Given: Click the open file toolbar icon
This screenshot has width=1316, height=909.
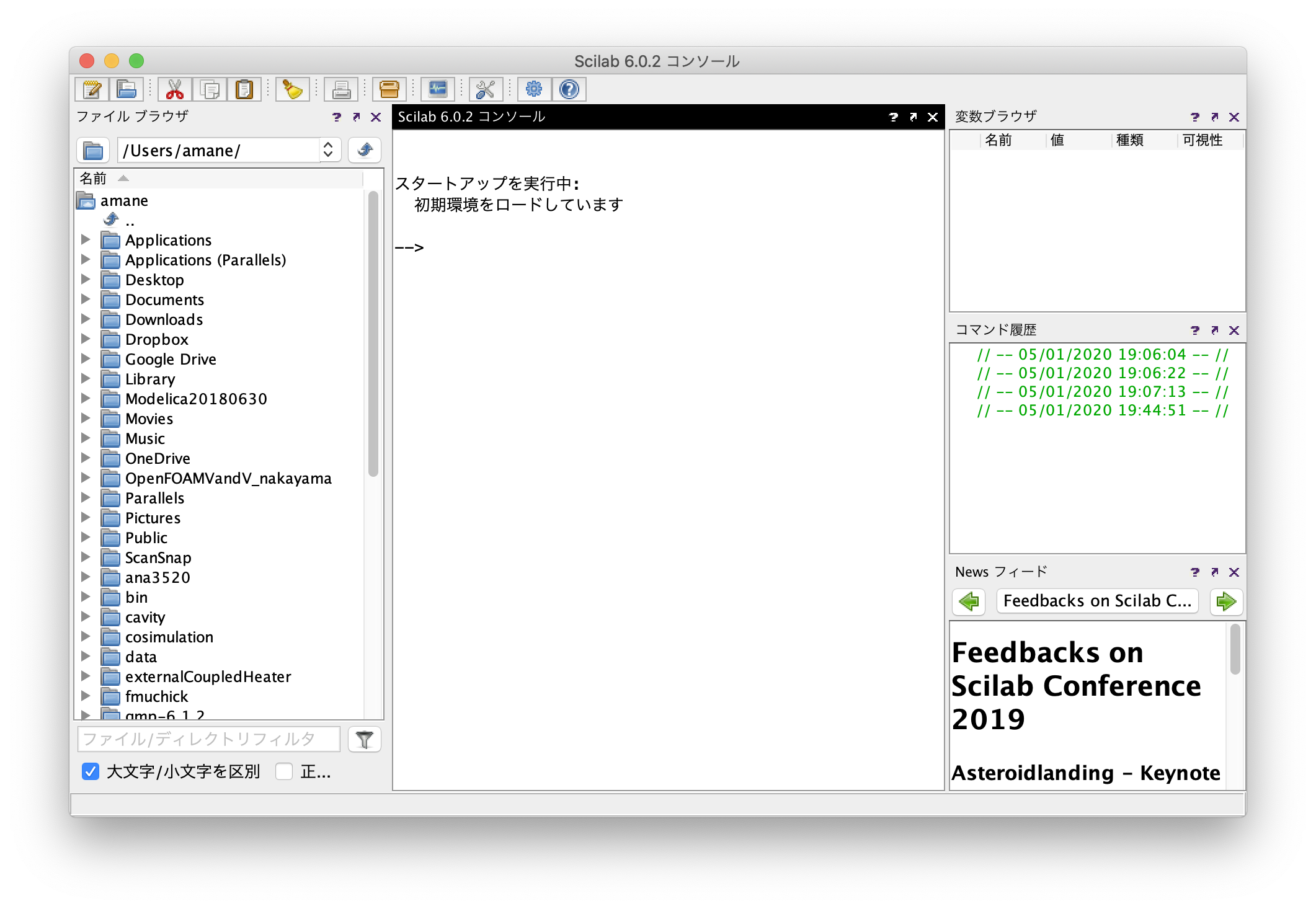Looking at the screenshot, I should [127, 89].
